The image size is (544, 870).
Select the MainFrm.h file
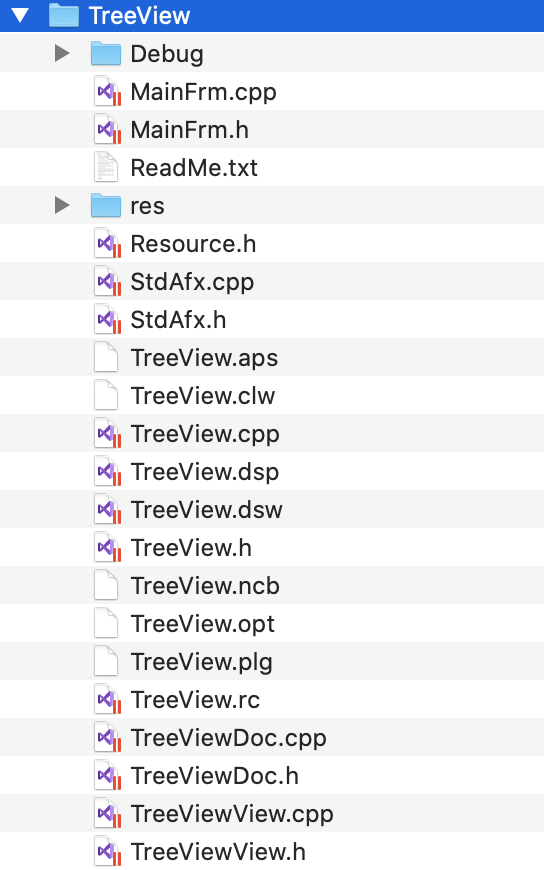tap(272, 129)
